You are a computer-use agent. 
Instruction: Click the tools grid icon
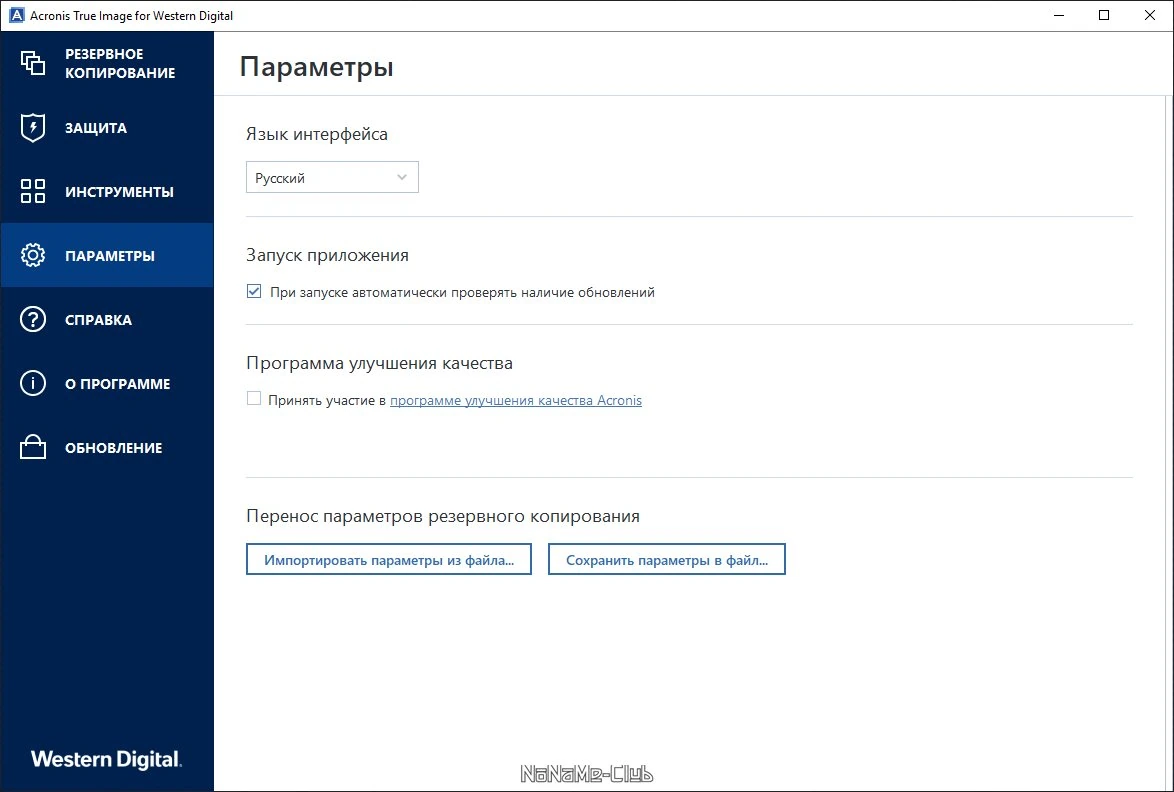[33, 191]
